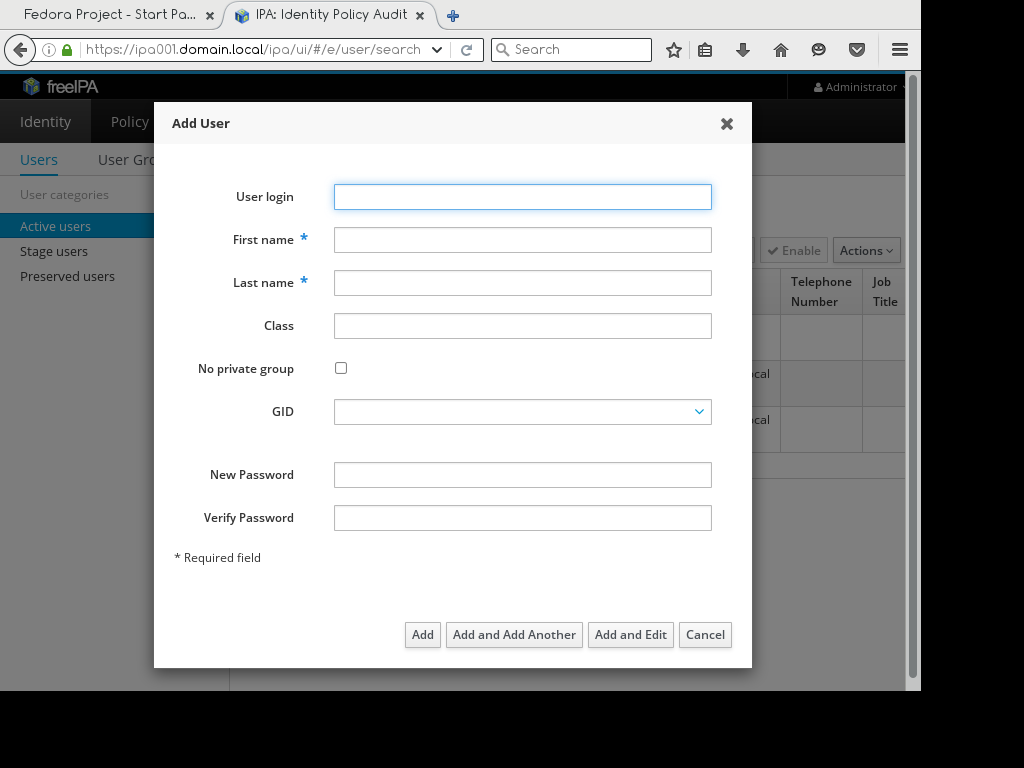
Task: Select the IPA Identity Policy Audit tab
Action: pos(332,15)
